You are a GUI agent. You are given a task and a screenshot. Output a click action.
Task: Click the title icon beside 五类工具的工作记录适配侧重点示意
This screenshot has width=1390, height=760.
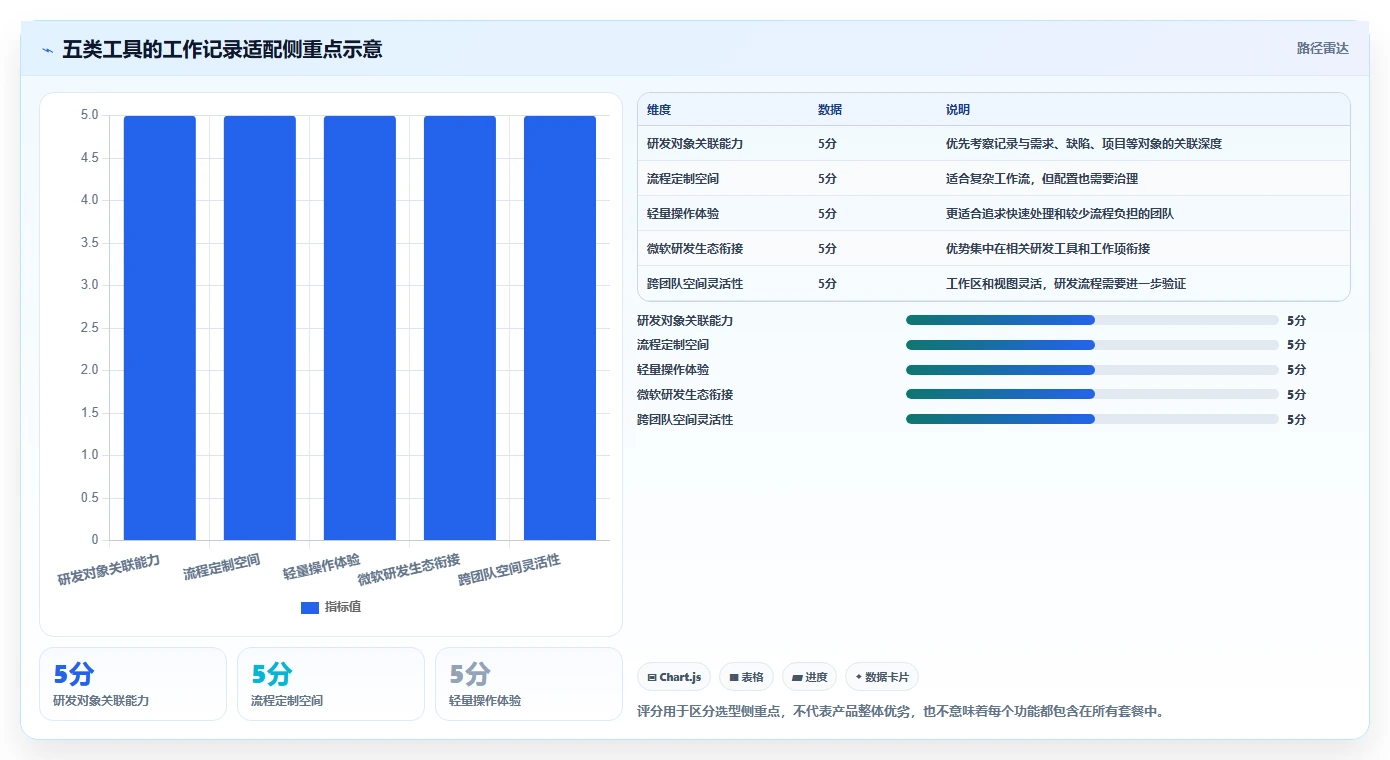[48, 50]
